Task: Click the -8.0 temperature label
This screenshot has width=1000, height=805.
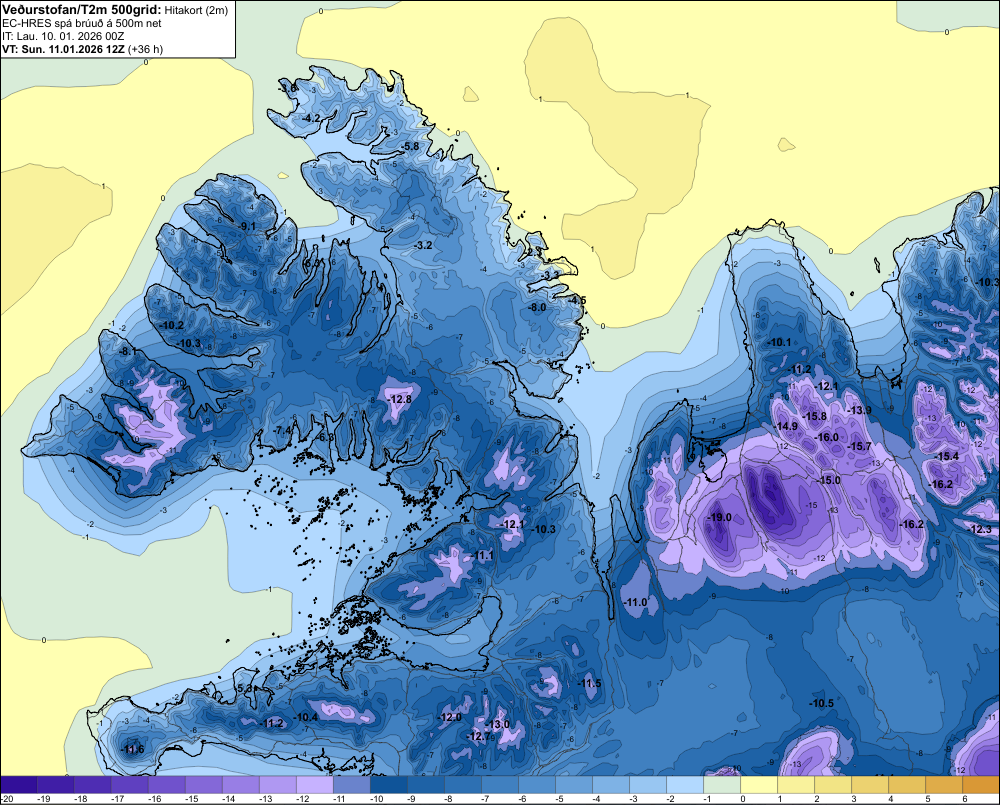Action: (538, 307)
